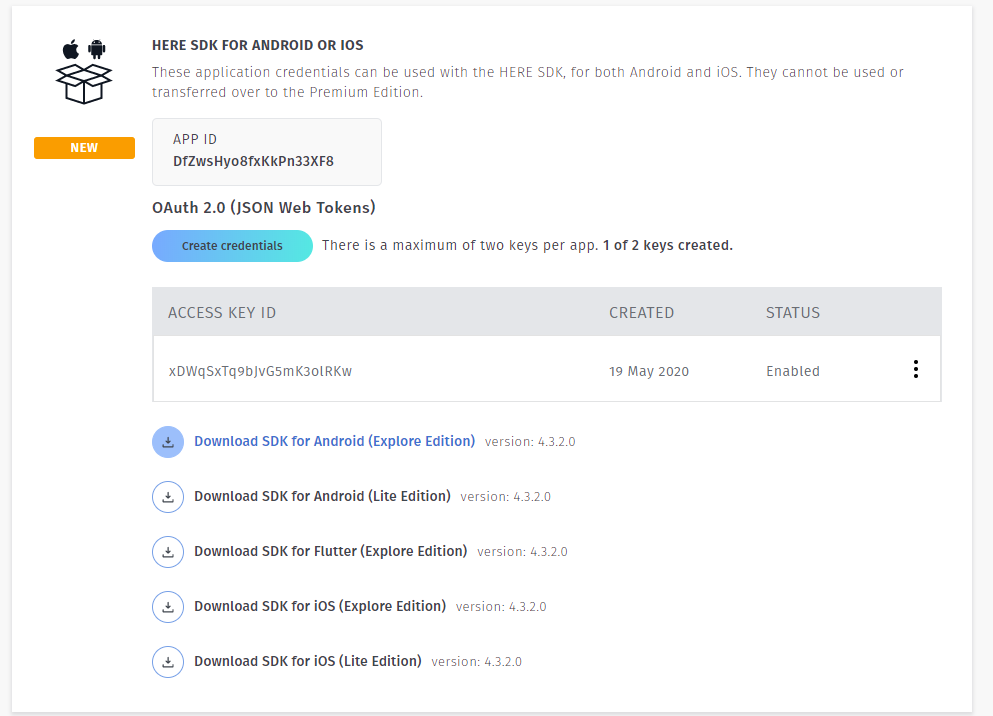
Task: Click version 4.3.2.0 beside Android Explore Edition
Action: point(530,442)
